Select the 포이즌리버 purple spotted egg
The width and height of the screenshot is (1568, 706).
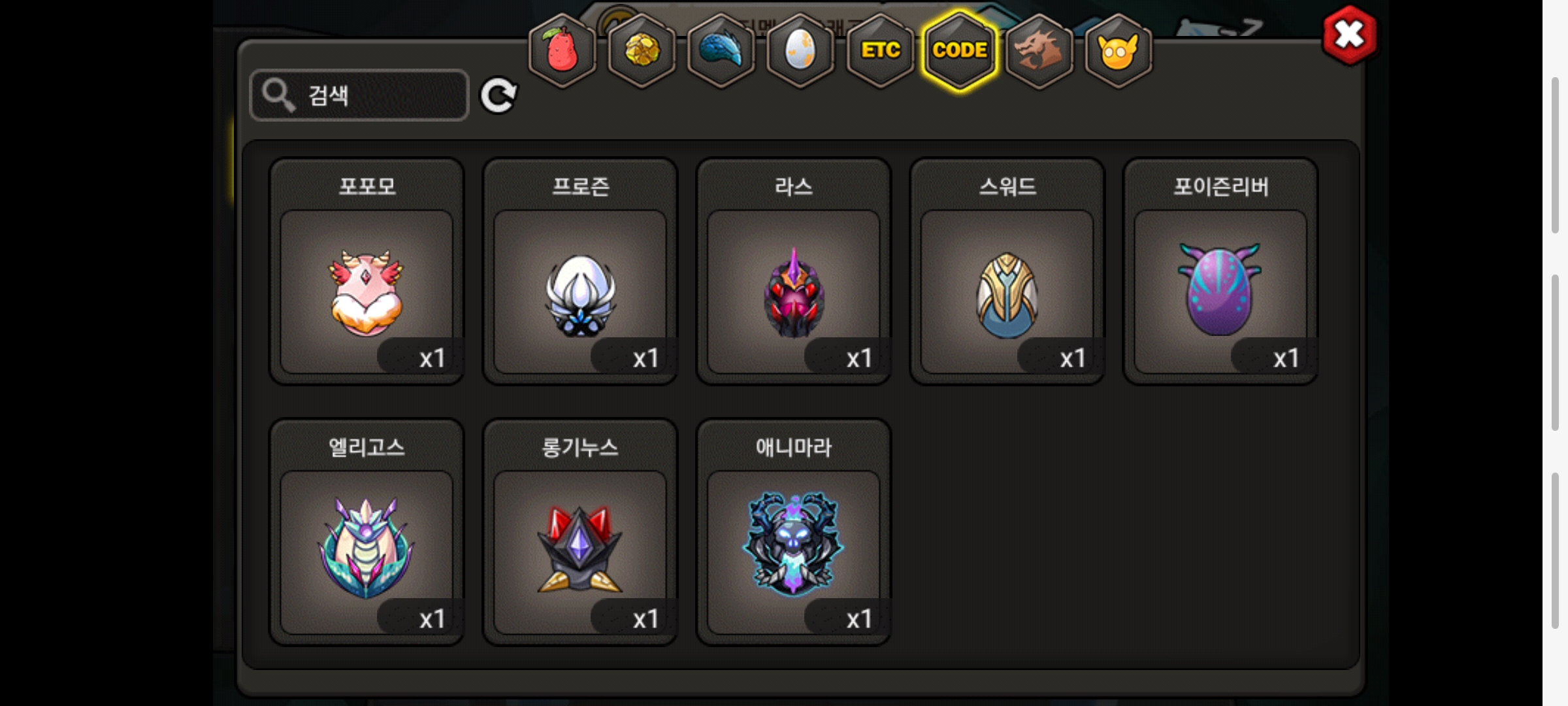coord(1220,271)
